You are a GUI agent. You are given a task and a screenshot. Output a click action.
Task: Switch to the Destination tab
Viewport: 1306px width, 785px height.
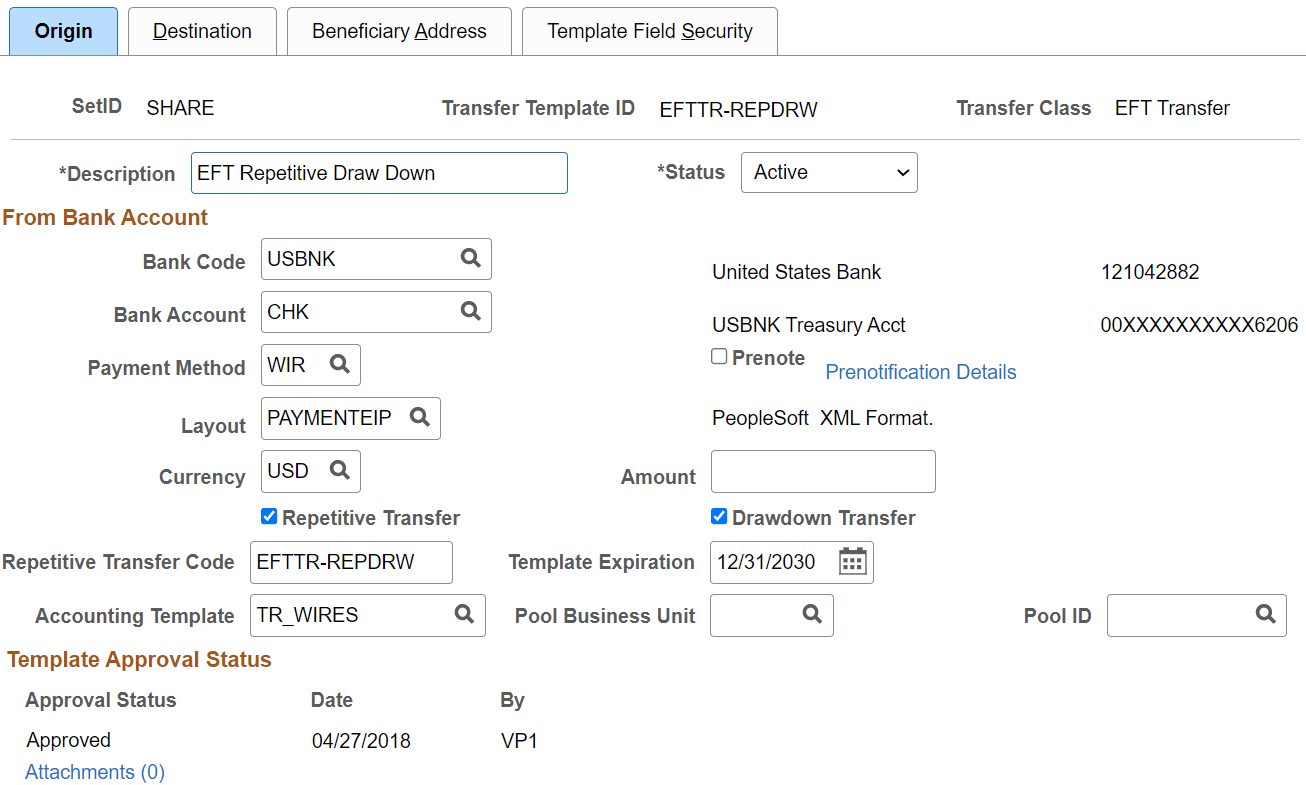point(202,31)
